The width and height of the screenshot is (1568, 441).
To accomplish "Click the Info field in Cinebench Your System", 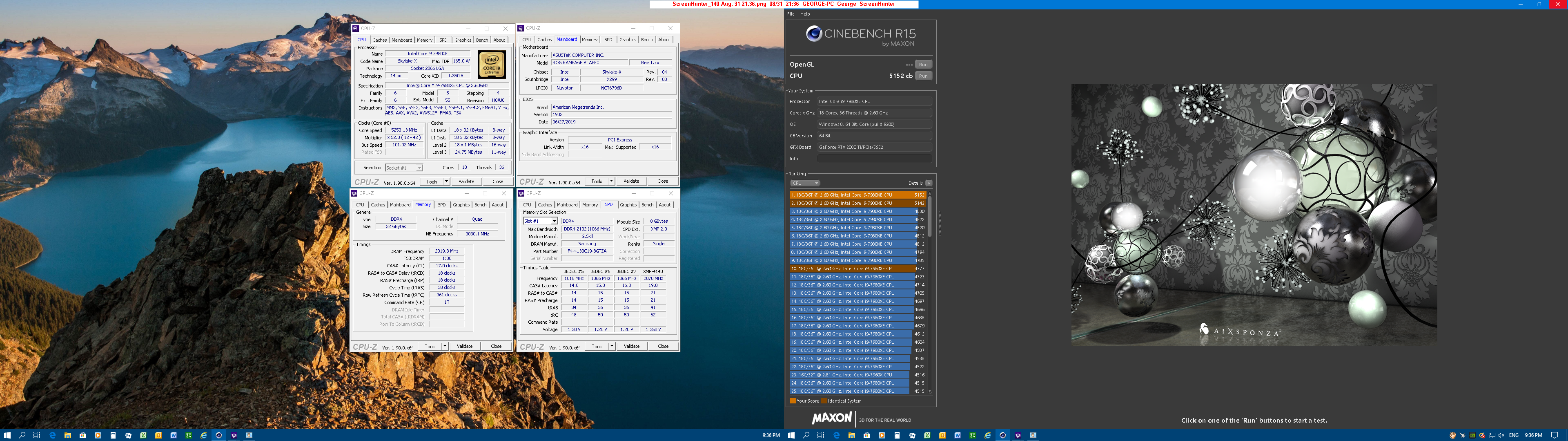I will click(x=874, y=158).
